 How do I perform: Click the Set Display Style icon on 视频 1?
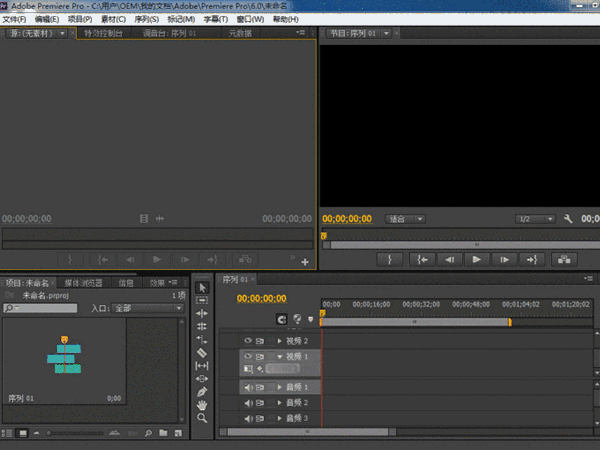pyautogui.click(x=248, y=369)
